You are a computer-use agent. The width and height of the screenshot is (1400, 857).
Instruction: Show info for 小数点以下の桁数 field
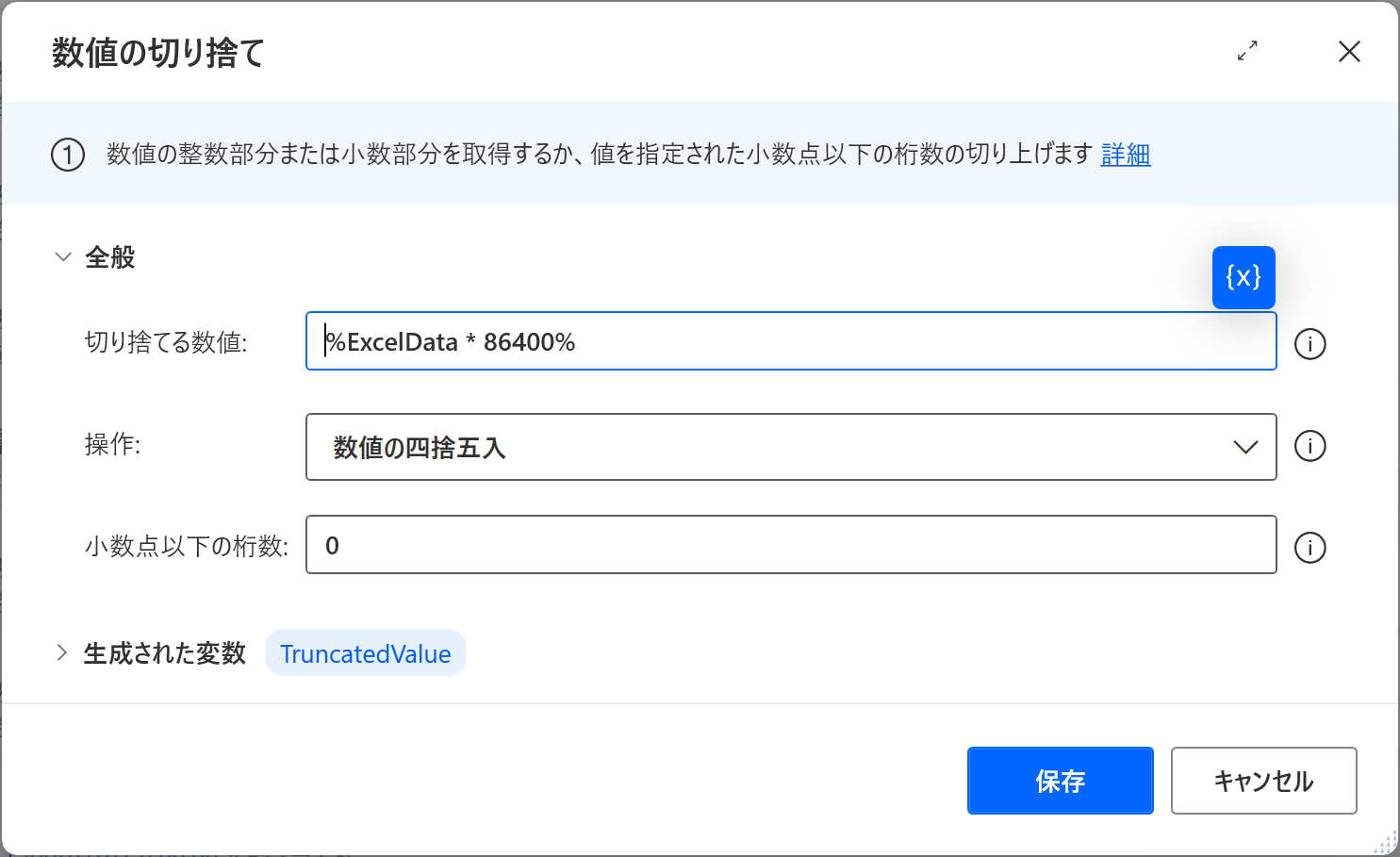point(1309,548)
